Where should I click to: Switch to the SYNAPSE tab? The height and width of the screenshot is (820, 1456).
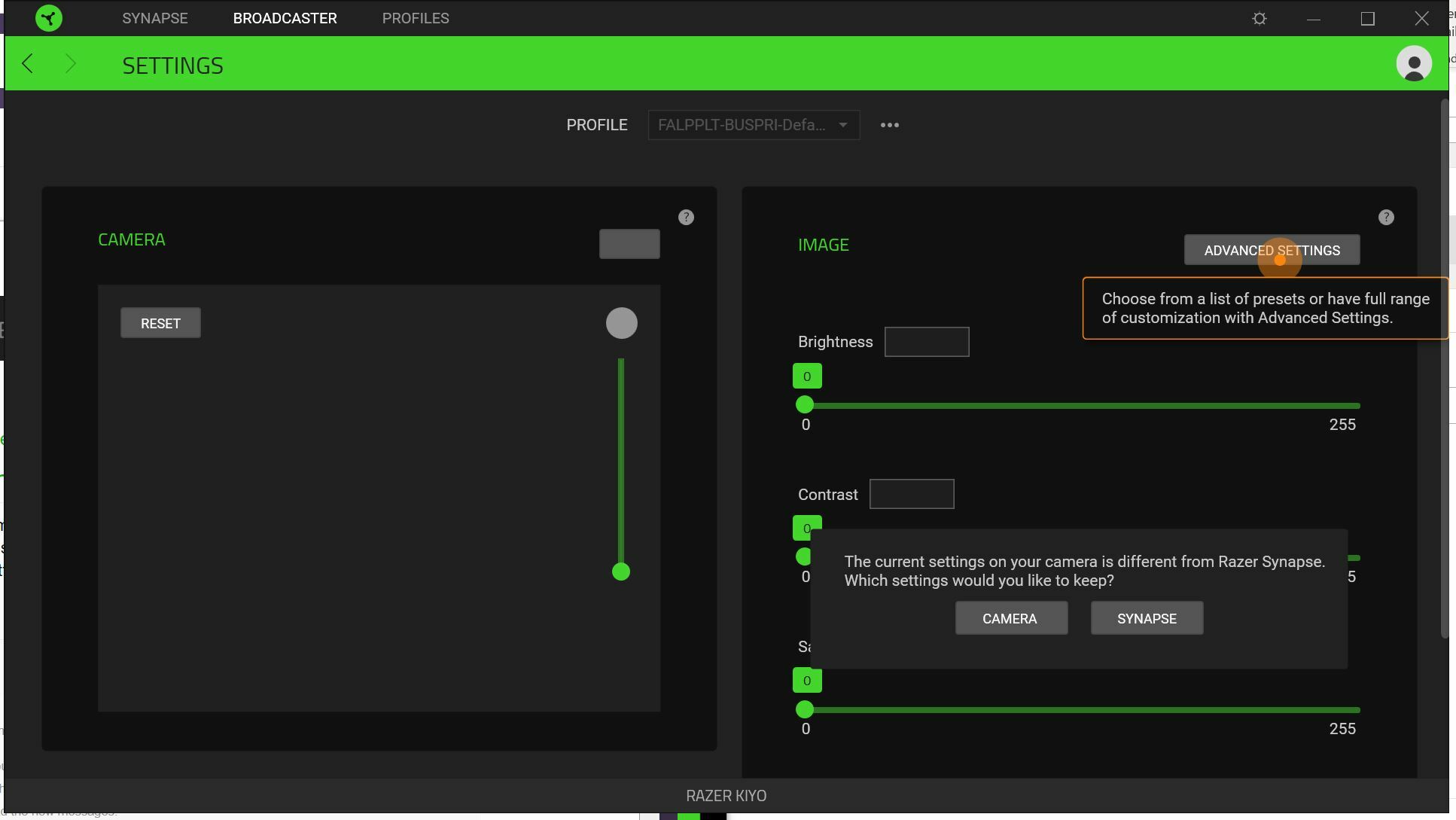tap(155, 18)
